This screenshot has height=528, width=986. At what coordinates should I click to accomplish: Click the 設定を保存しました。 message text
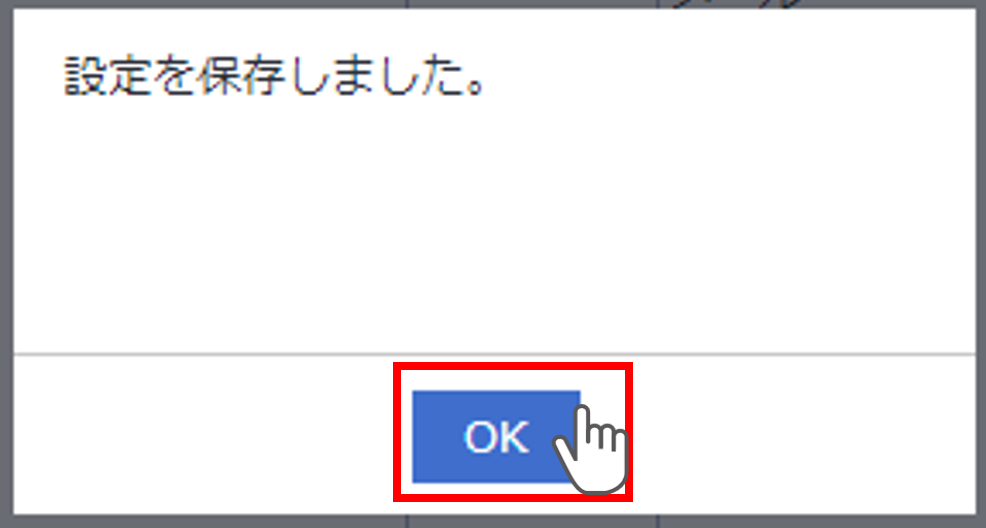tap(275, 77)
